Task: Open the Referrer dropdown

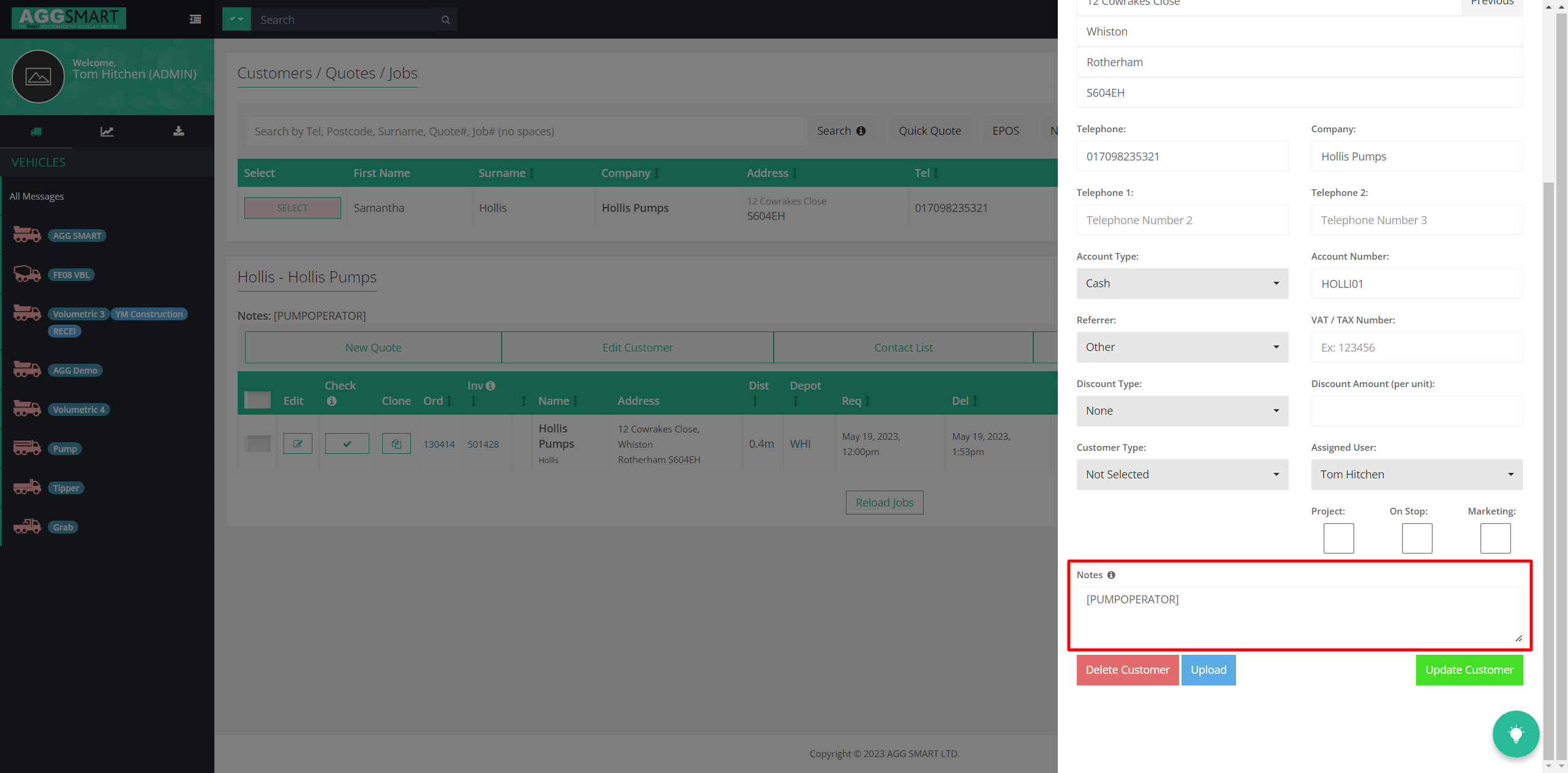Action: [1182, 347]
